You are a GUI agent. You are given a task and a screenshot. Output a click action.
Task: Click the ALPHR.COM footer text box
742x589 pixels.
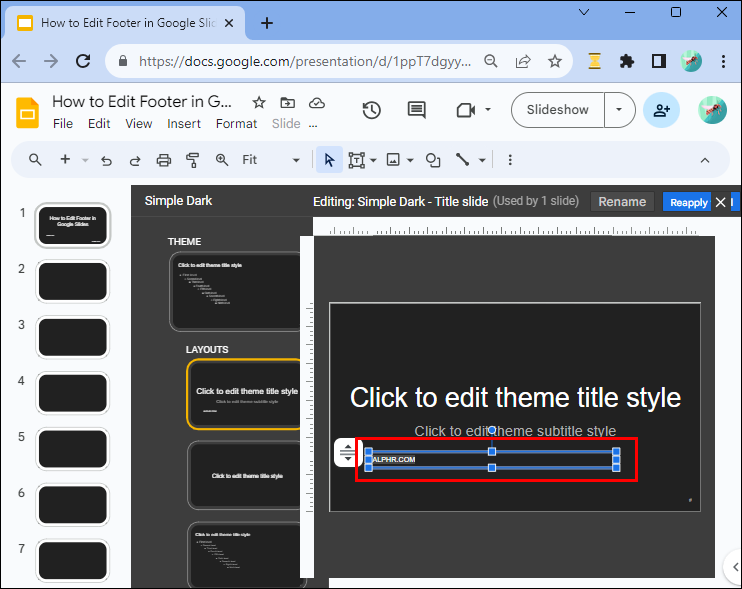tap(492, 459)
